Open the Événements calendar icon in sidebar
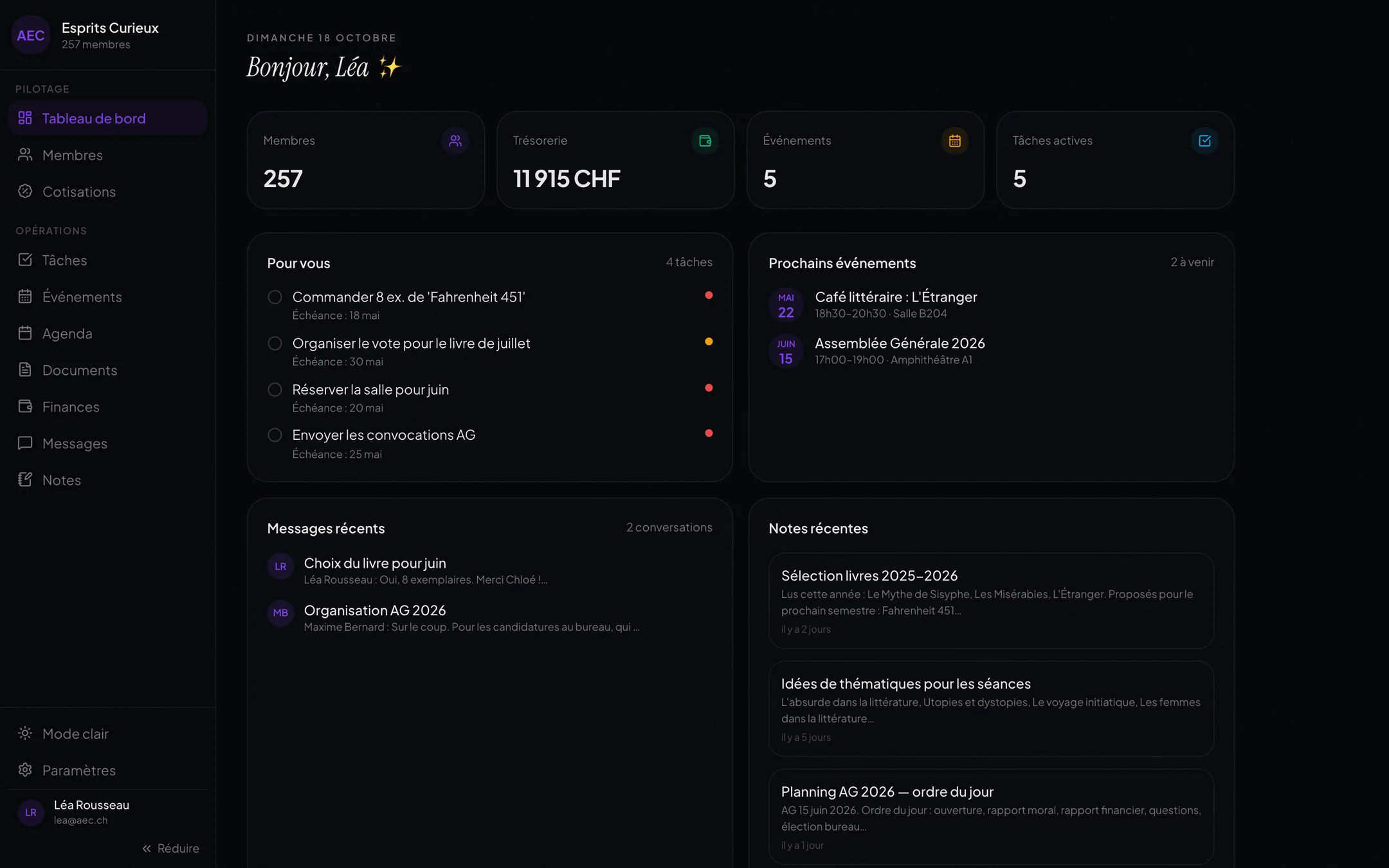Image resolution: width=1389 pixels, height=868 pixels. (25, 296)
